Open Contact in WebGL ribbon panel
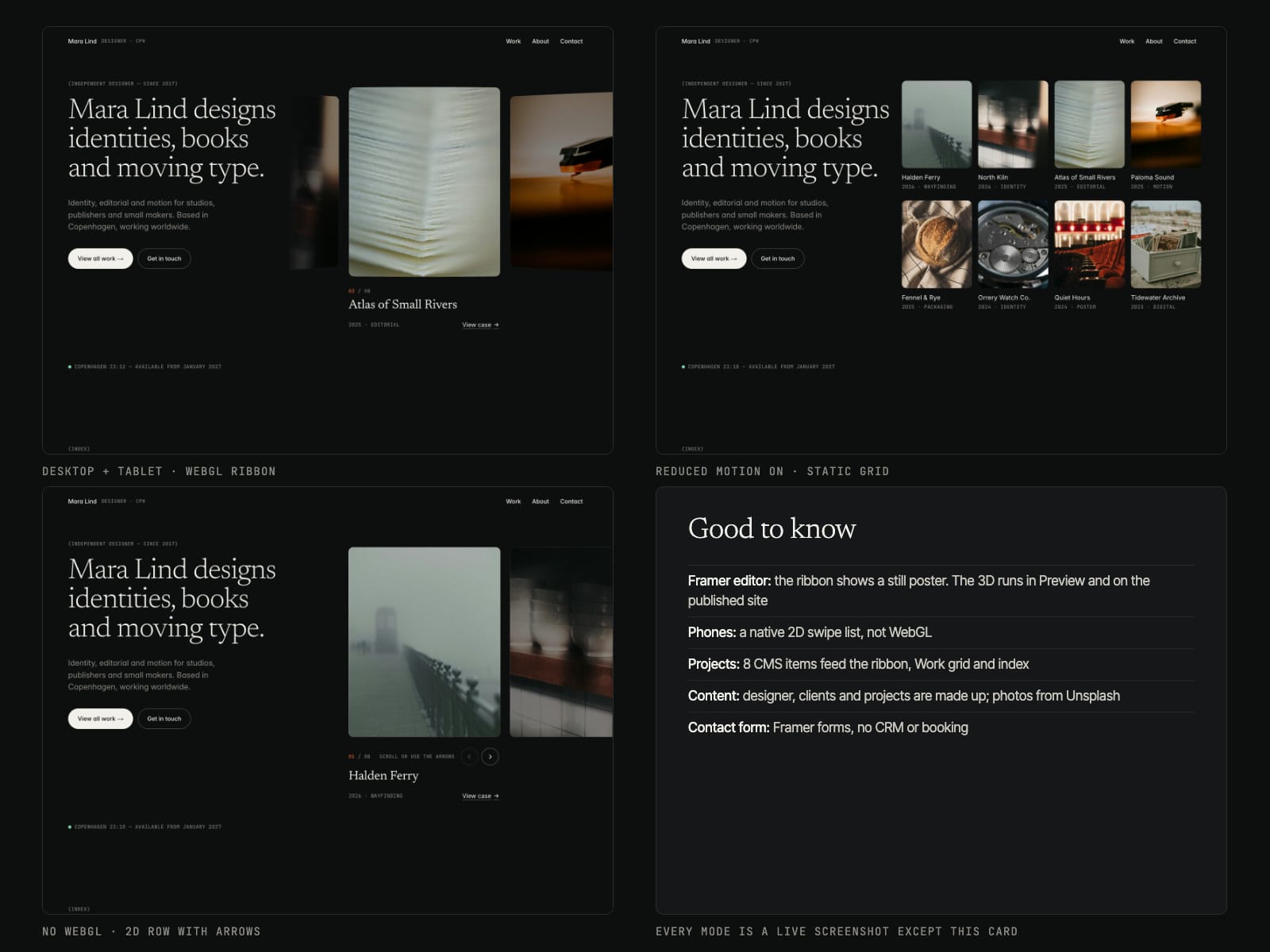The height and width of the screenshot is (952, 1270). click(571, 41)
